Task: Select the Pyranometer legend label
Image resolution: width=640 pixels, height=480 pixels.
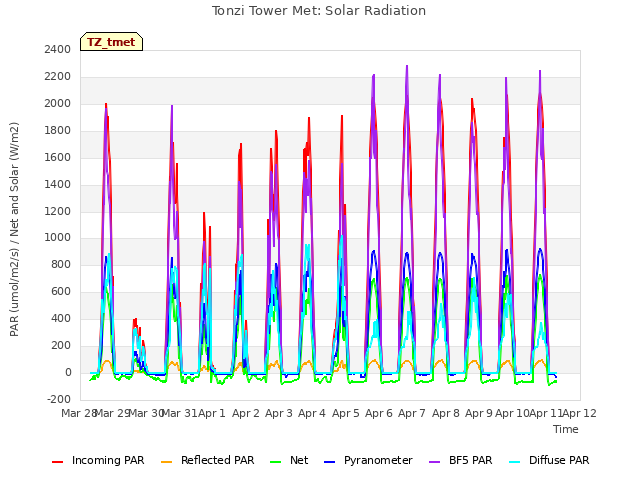Action: point(378,460)
